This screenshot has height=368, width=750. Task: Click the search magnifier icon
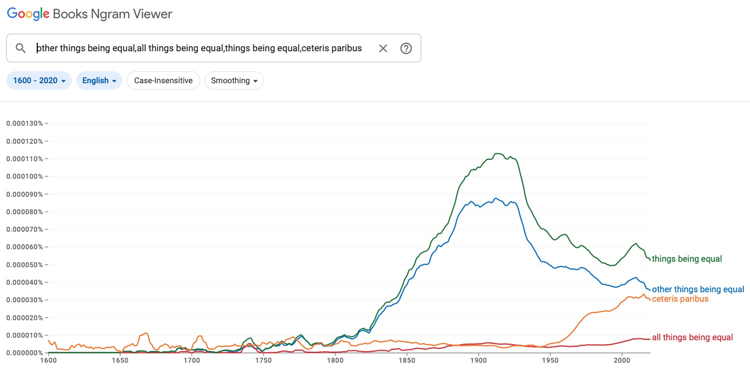[21, 48]
